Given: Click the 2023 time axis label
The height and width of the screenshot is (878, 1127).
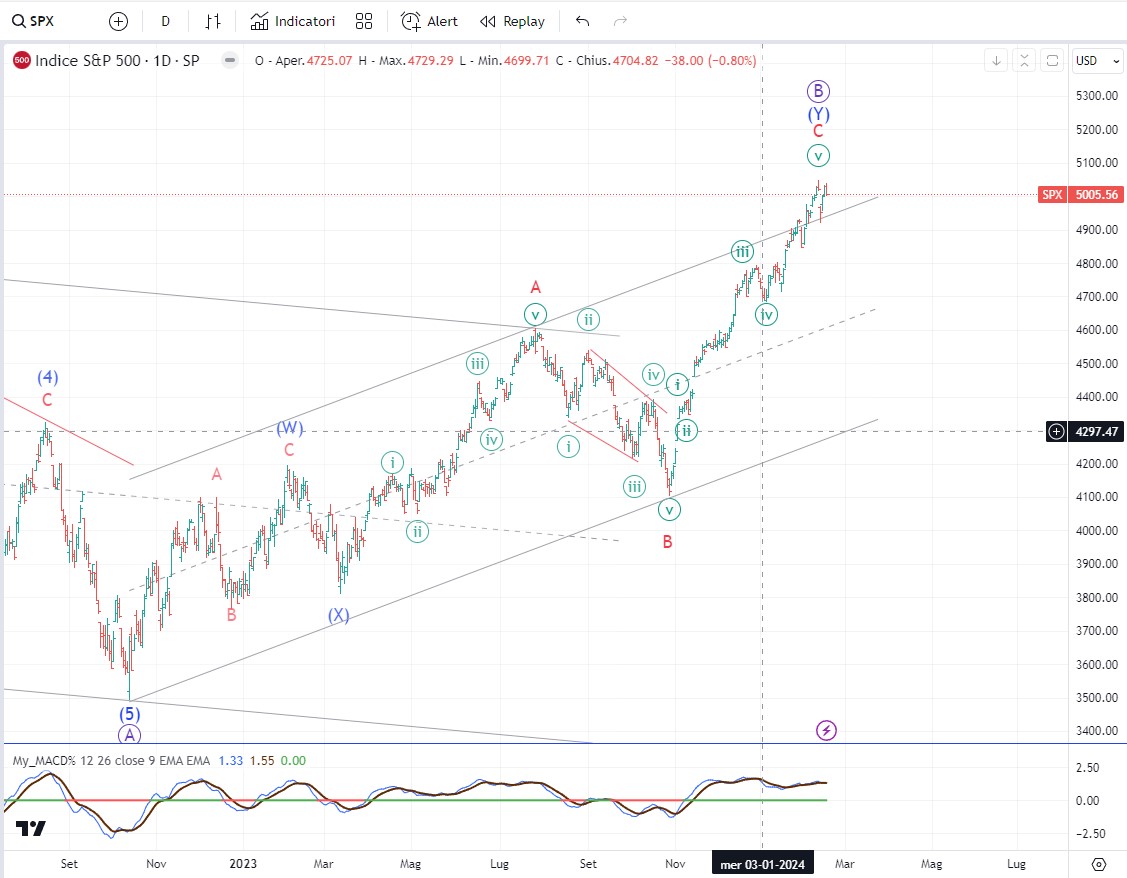Looking at the screenshot, I should coord(243,864).
